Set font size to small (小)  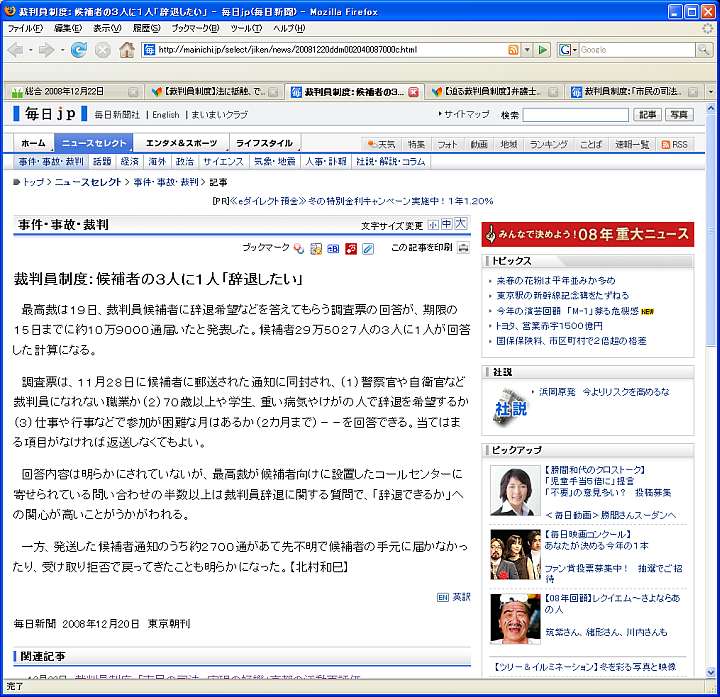pos(433,225)
